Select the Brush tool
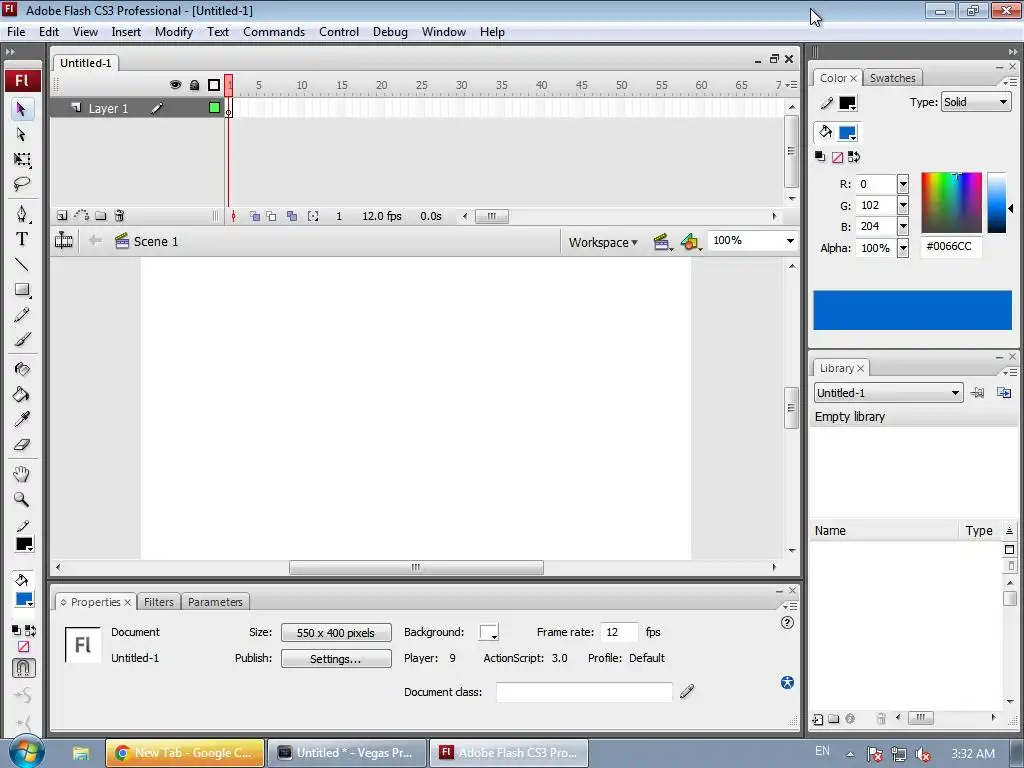 (x=22, y=340)
